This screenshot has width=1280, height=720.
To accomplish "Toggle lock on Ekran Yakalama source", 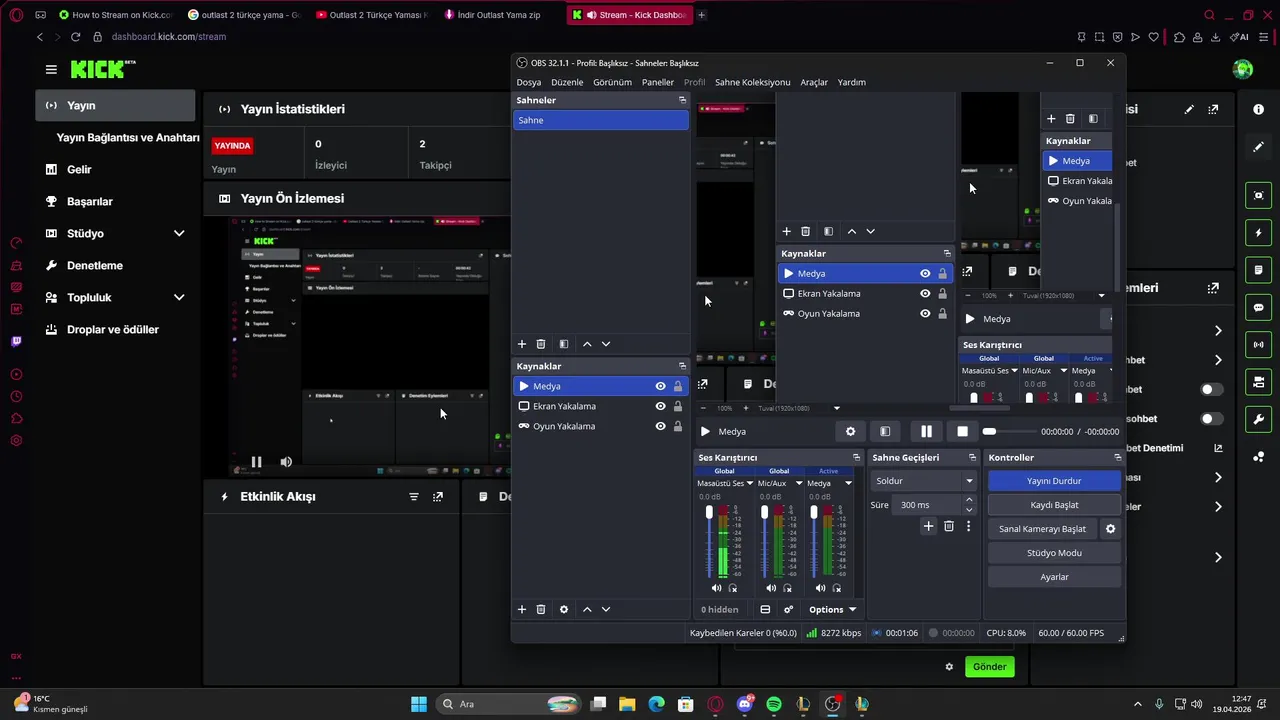I will 678,406.
